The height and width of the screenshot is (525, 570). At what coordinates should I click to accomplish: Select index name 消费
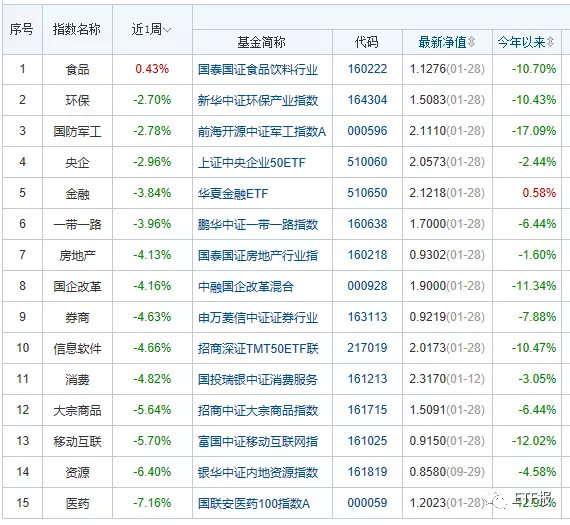coord(77,379)
